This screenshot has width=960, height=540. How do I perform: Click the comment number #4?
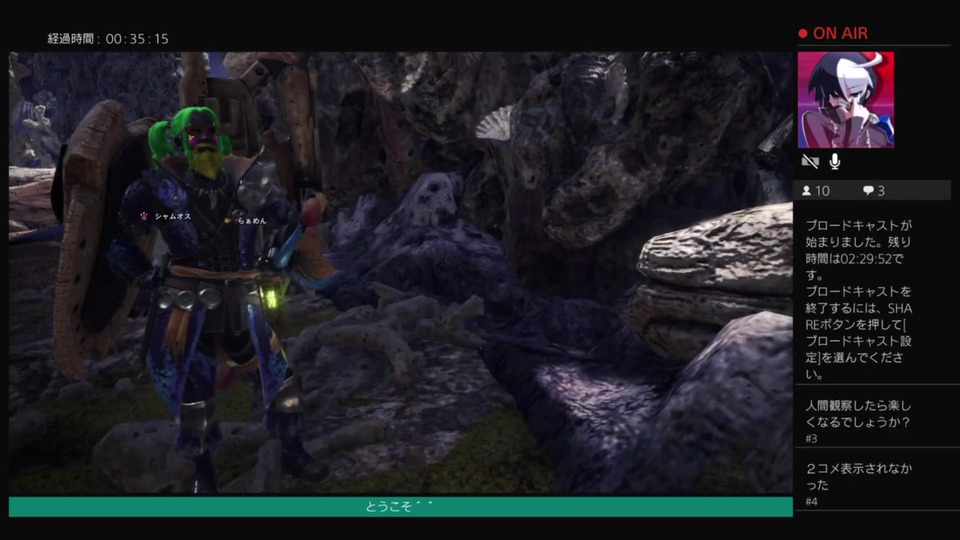[x=811, y=501]
